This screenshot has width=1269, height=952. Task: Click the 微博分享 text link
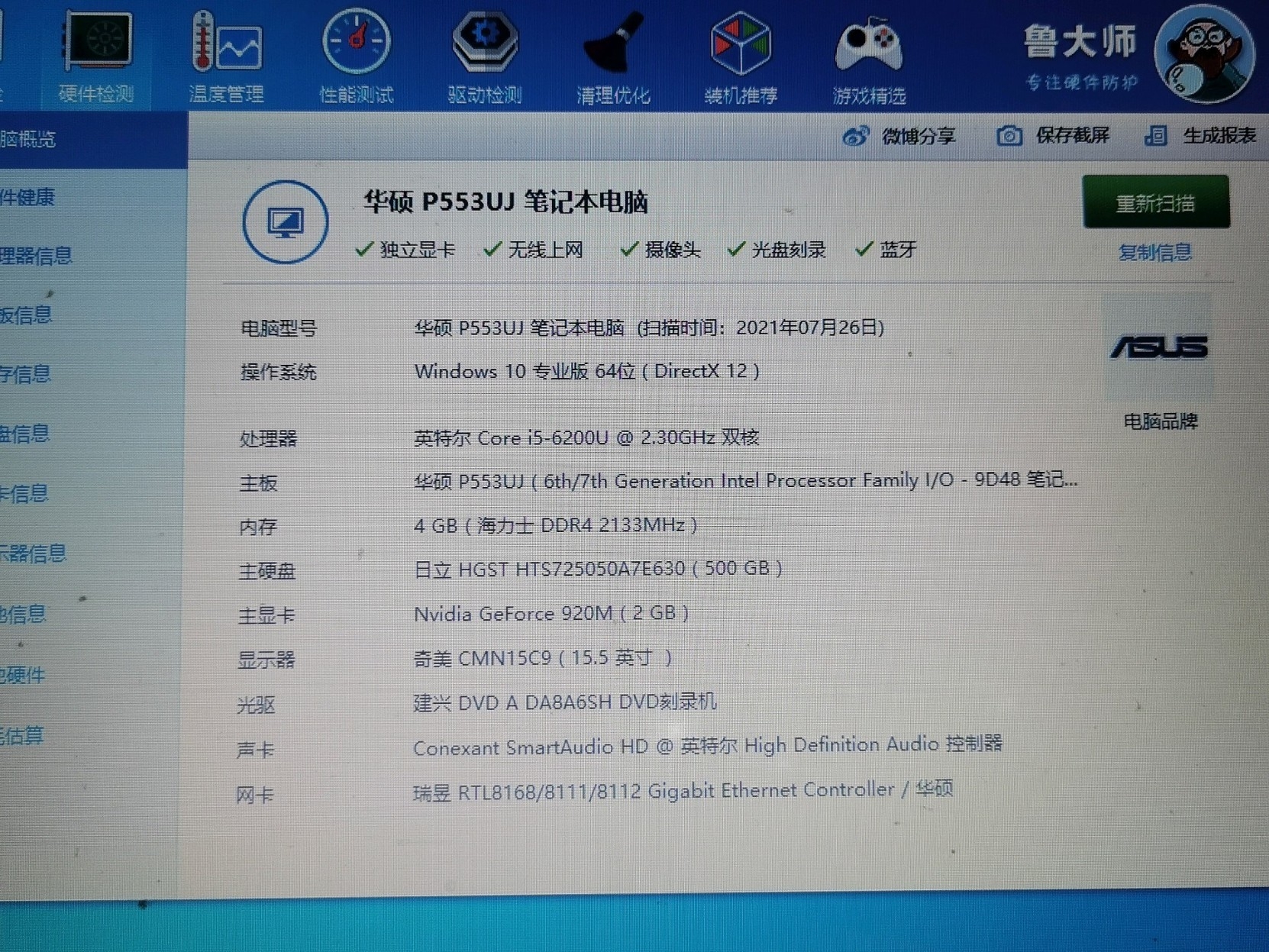(919, 137)
